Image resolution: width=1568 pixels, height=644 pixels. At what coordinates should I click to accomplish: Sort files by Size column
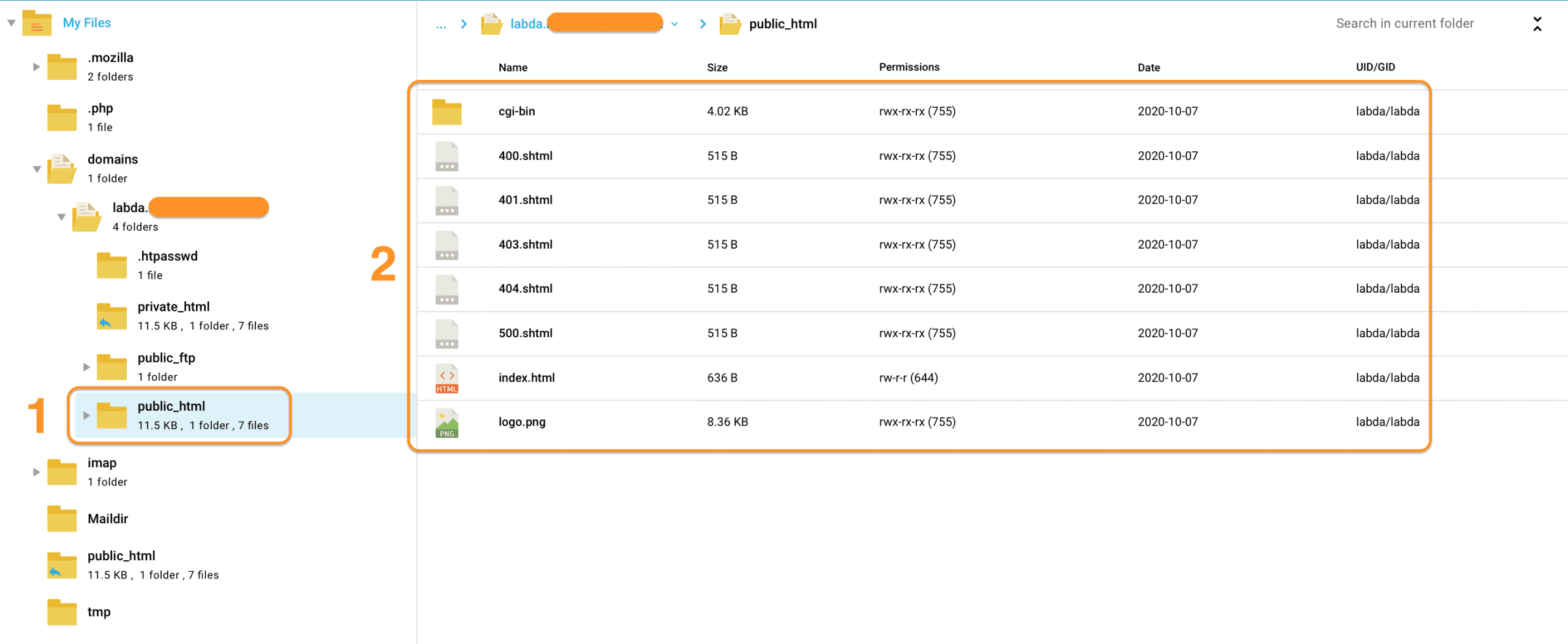717,67
